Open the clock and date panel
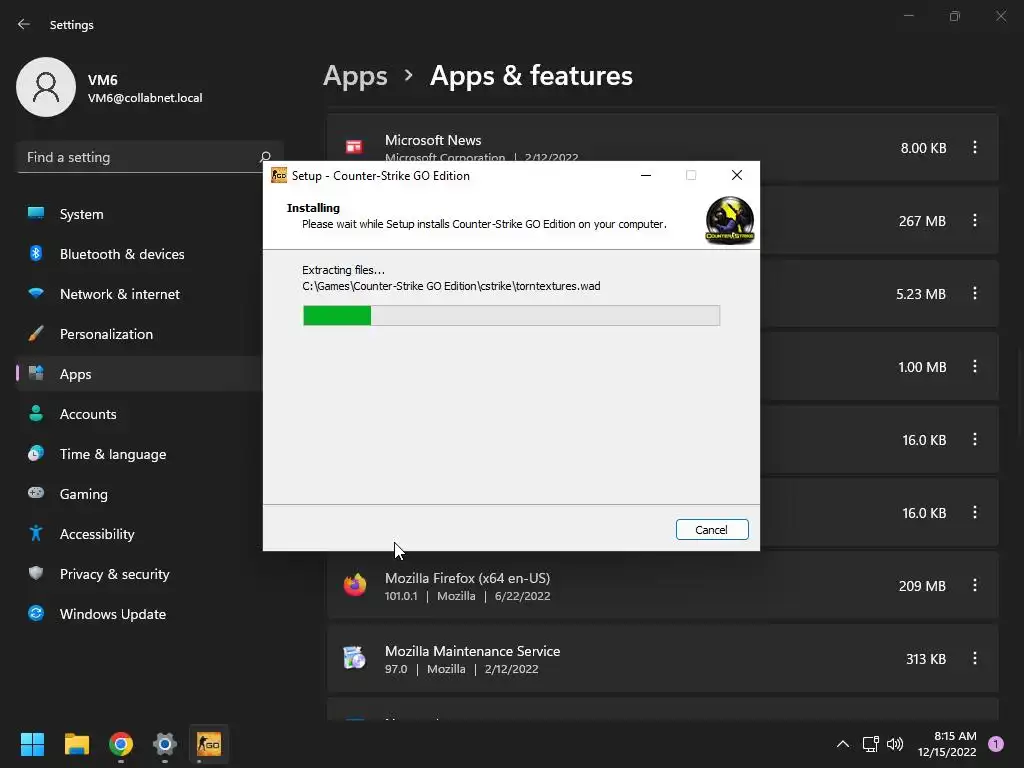The height and width of the screenshot is (768, 1024). tap(946, 744)
